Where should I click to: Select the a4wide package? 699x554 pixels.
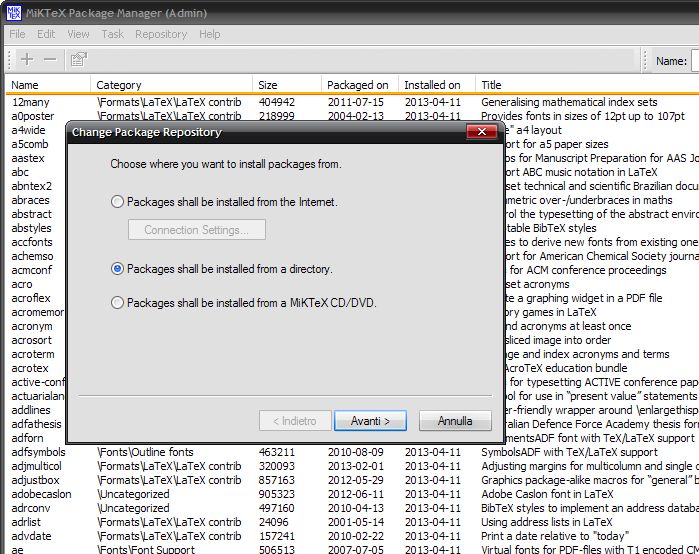[x=28, y=130]
